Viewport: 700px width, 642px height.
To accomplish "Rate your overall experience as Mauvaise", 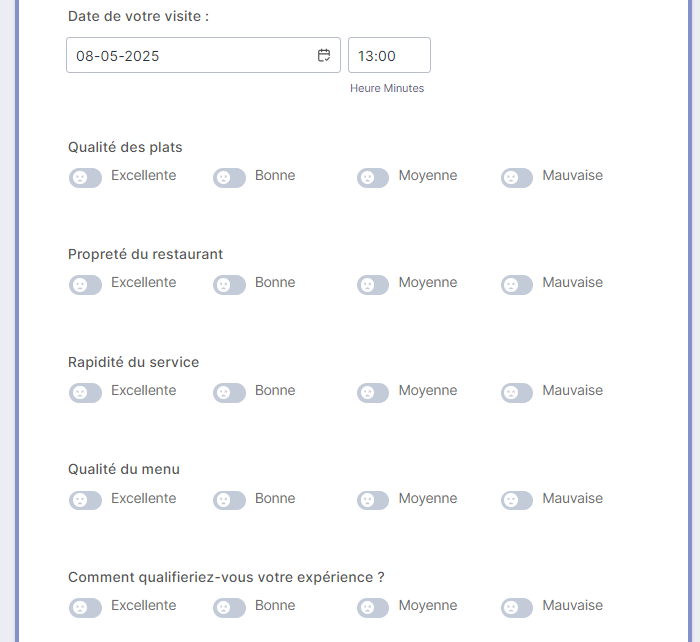I will [x=518, y=607].
